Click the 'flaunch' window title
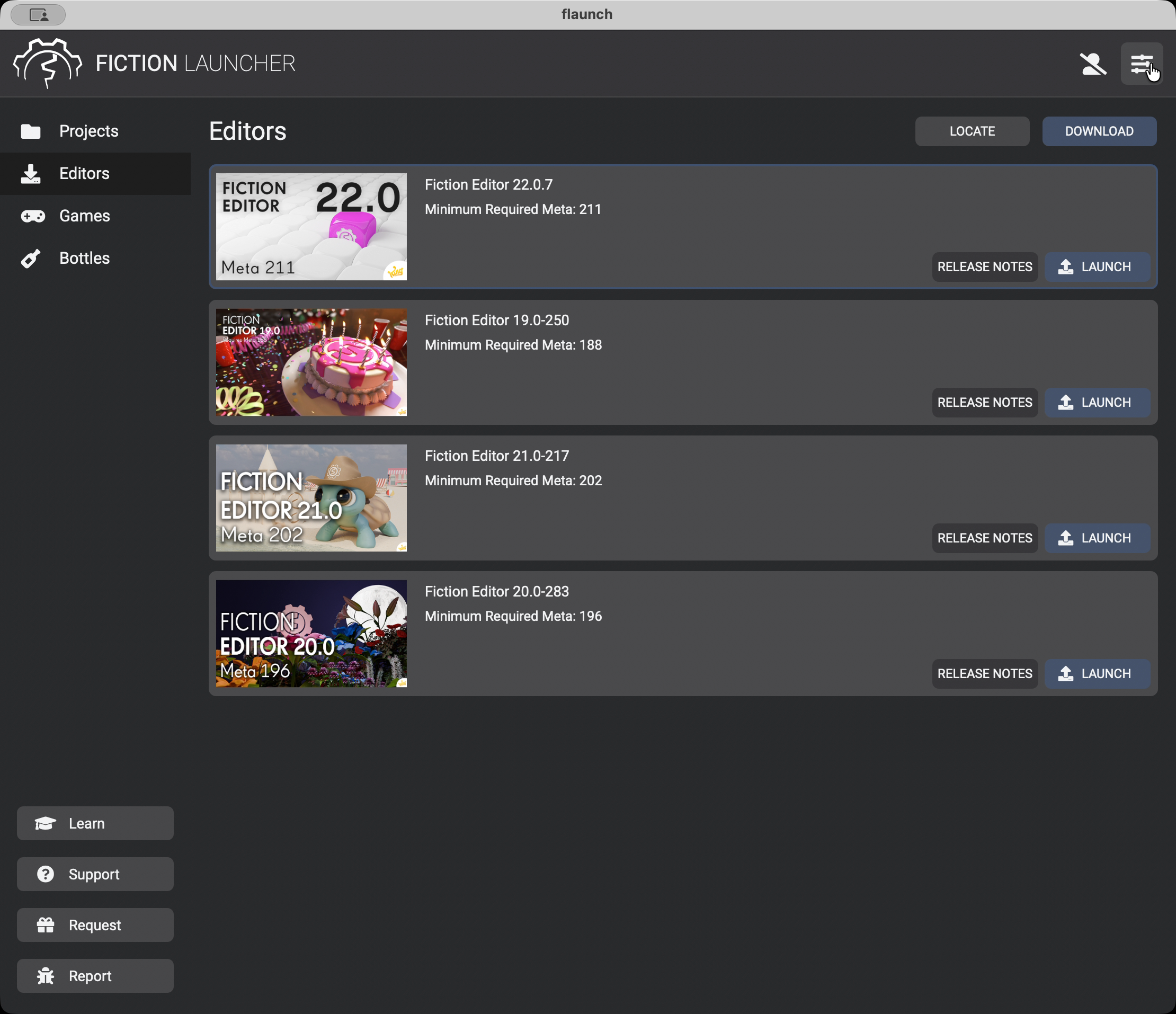 (587, 14)
